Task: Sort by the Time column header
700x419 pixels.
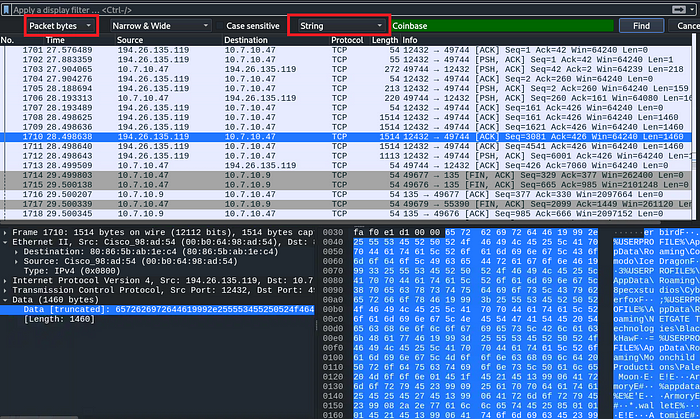Action: tap(55, 40)
